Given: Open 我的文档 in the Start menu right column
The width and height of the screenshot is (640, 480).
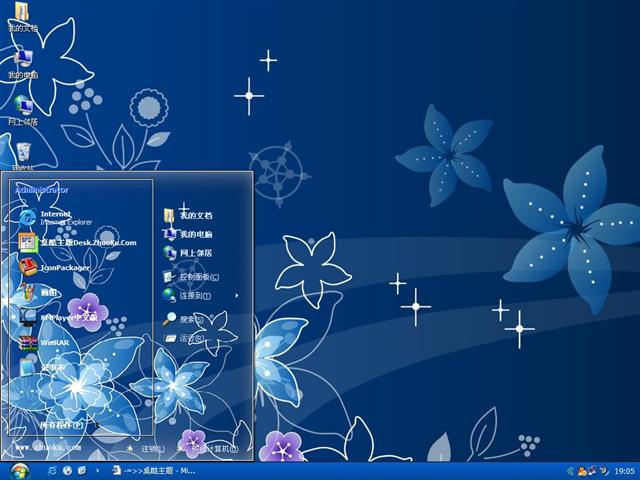Looking at the screenshot, I should point(187,216).
